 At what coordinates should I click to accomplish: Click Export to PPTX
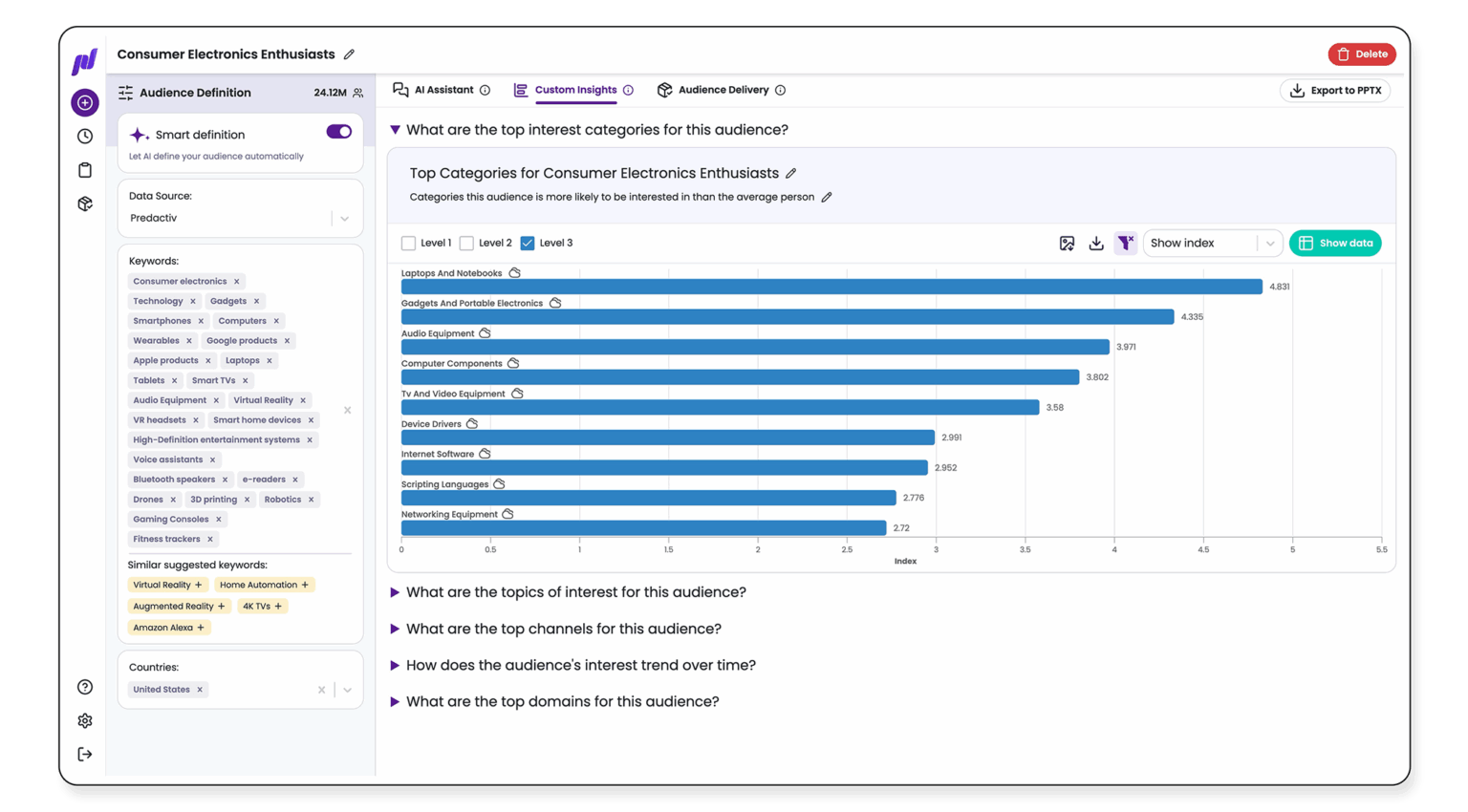click(x=1334, y=90)
